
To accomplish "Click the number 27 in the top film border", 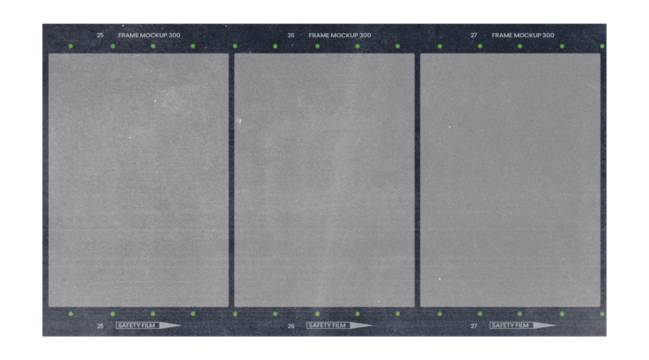I will tap(474, 35).
